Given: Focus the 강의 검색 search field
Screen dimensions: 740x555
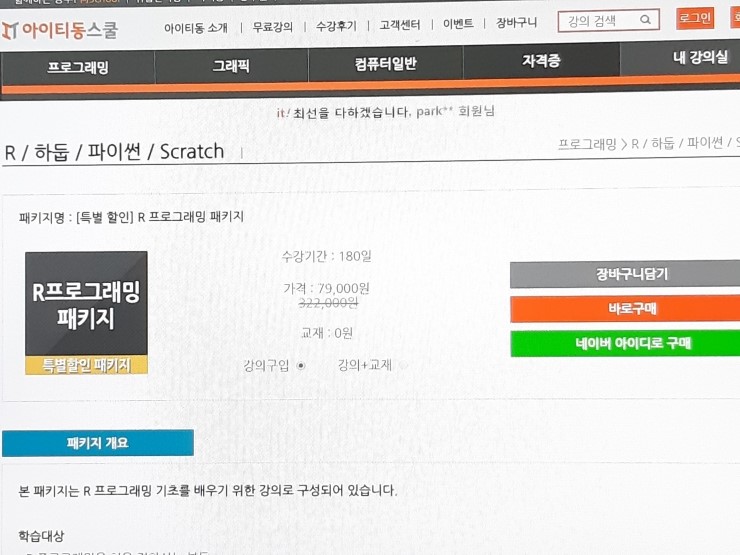Looking at the screenshot, I should tap(609, 21).
